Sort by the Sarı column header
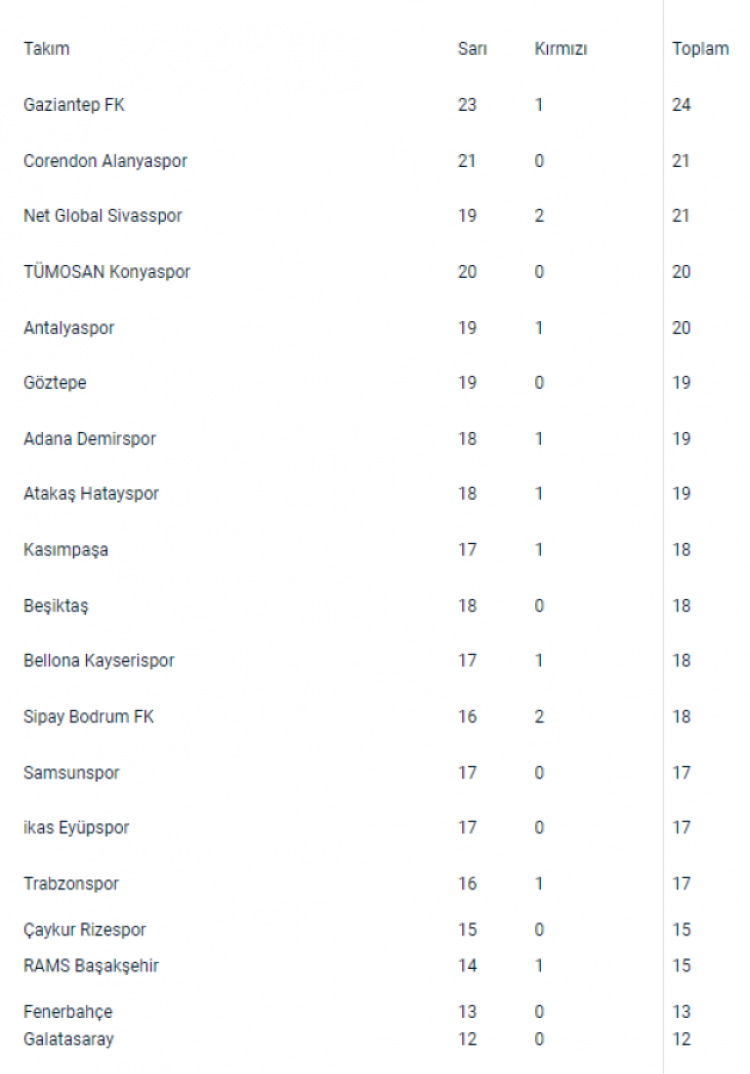This screenshot has width=750, height=1074. pos(472,49)
